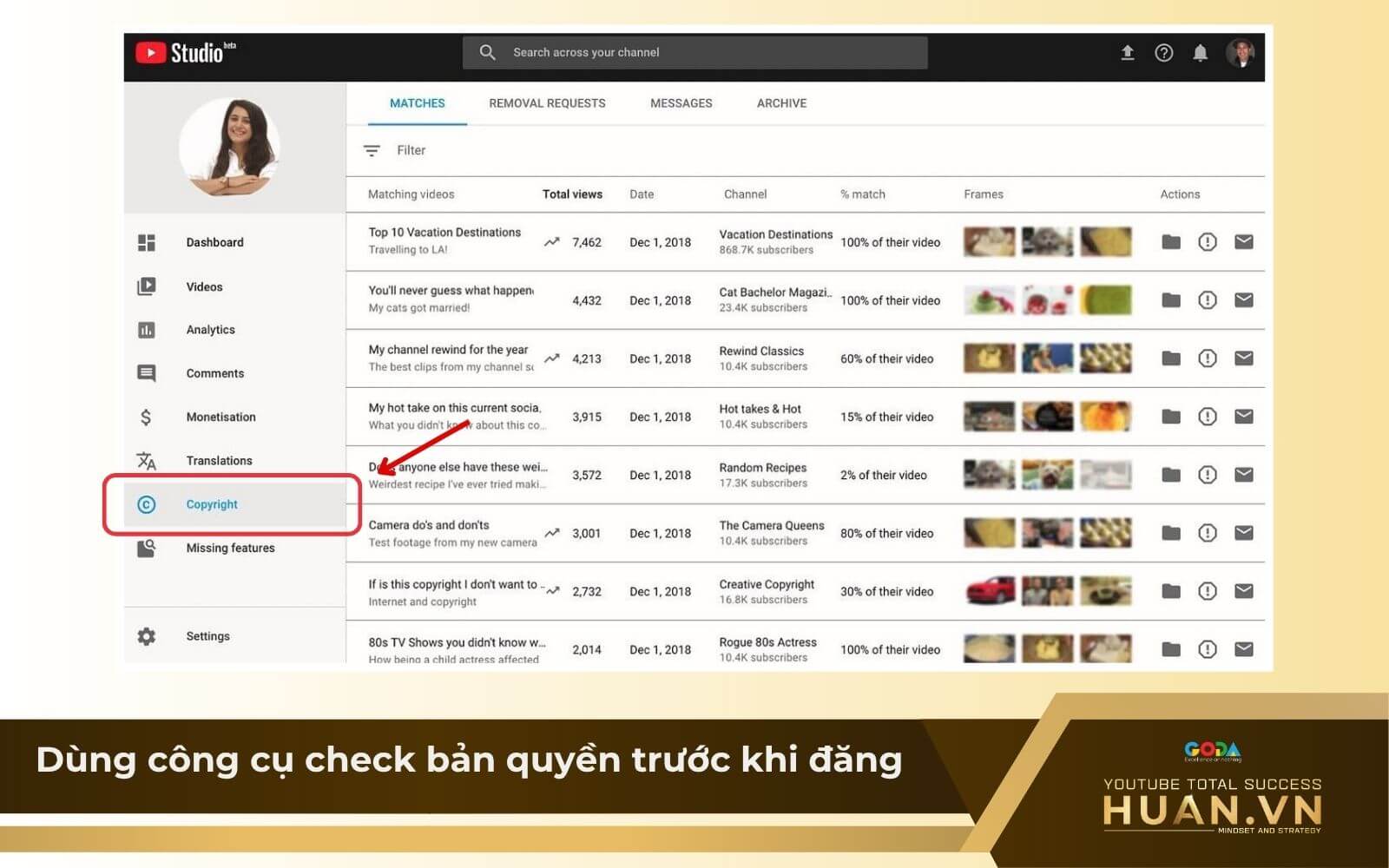The height and width of the screenshot is (868, 1389).
Task: Open the Analytics page
Action: click(210, 330)
